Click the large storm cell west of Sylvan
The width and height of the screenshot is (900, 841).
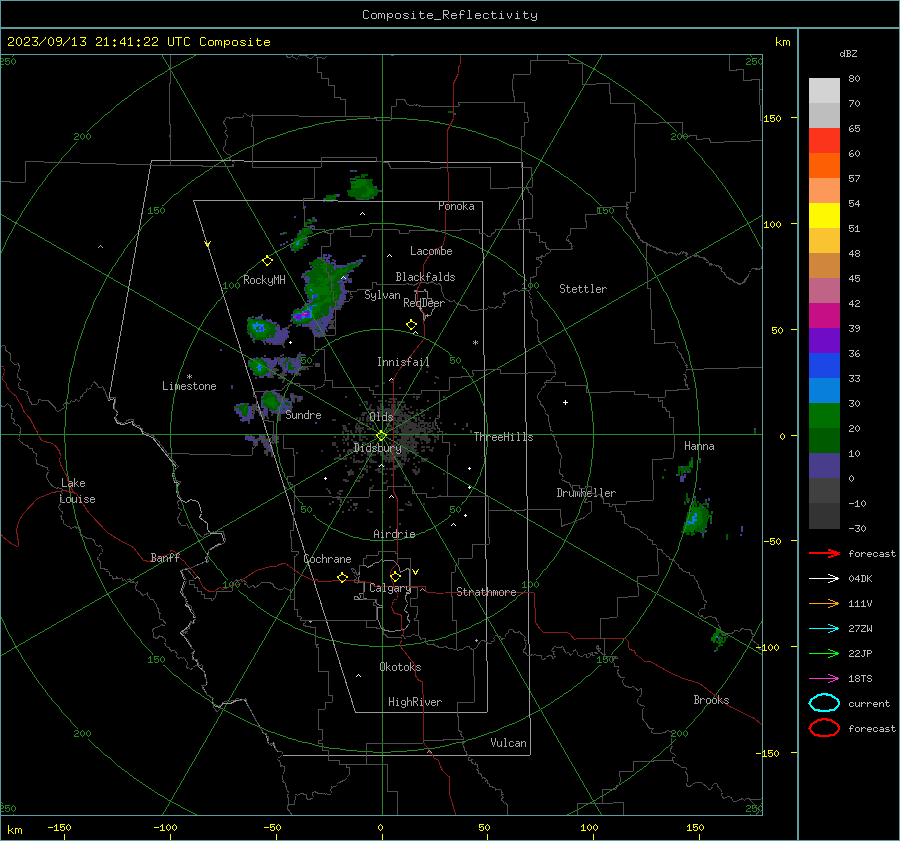(324, 294)
